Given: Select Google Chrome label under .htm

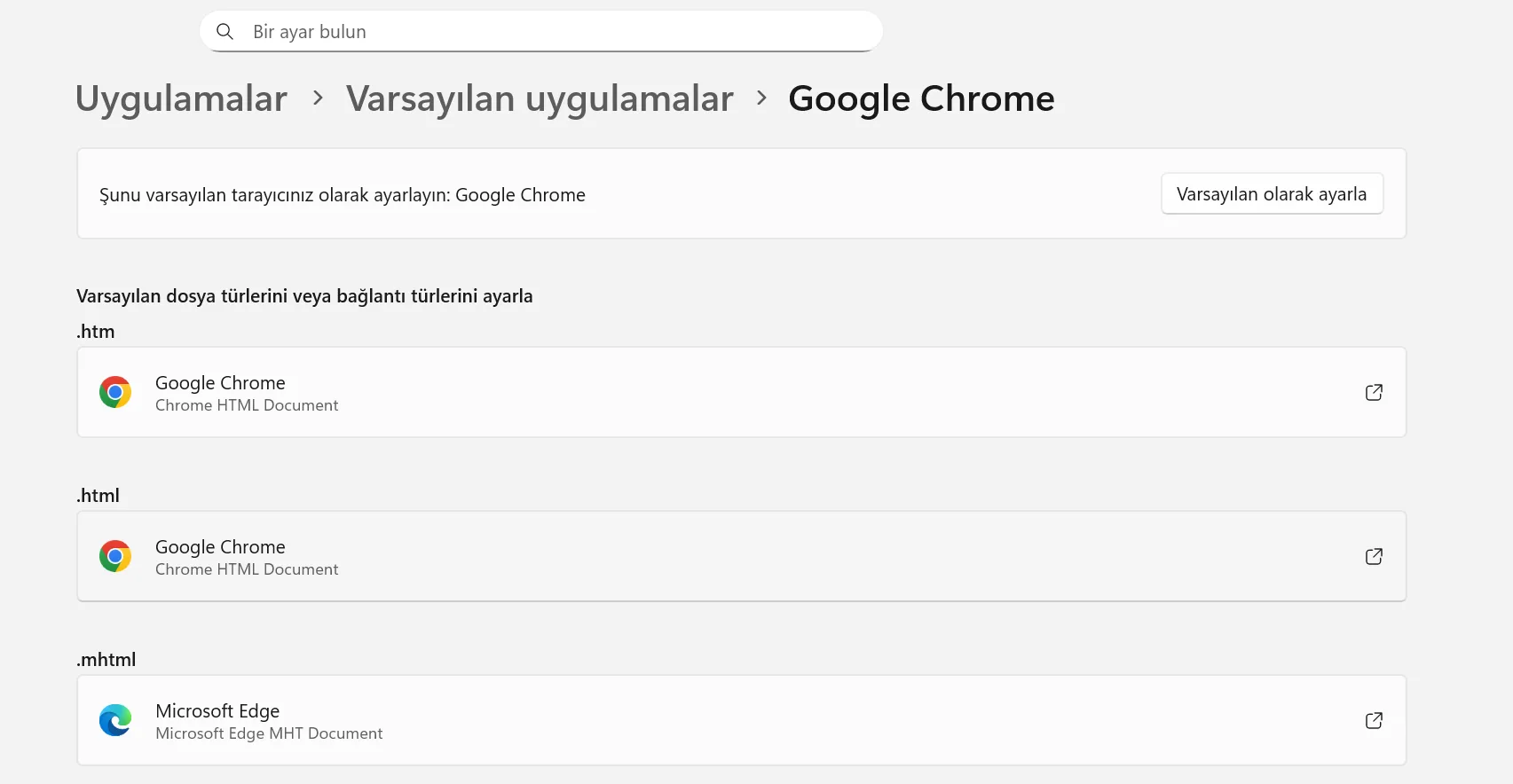Looking at the screenshot, I should [220, 383].
